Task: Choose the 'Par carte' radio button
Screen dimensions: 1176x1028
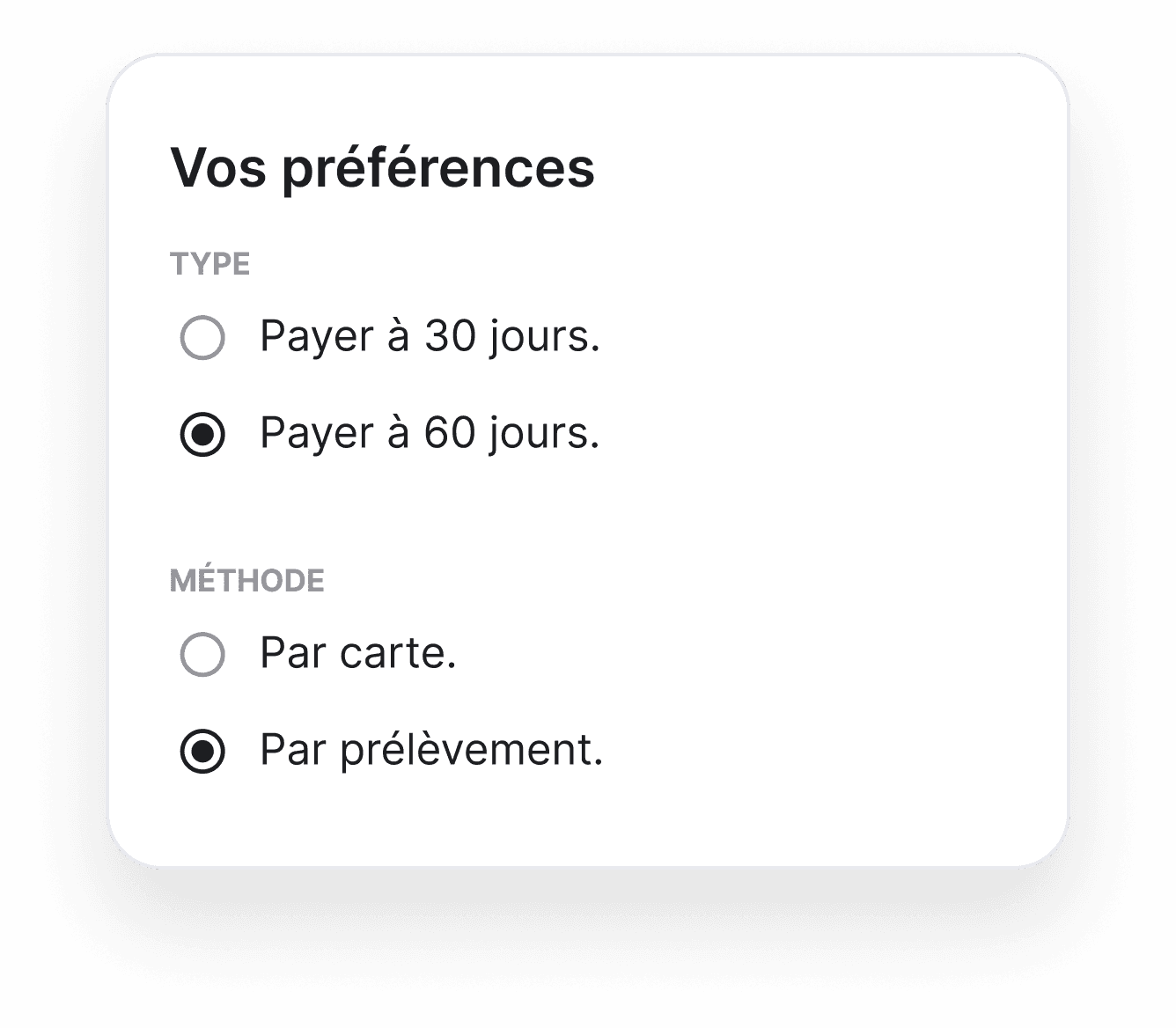Action: click(x=202, y=655)
